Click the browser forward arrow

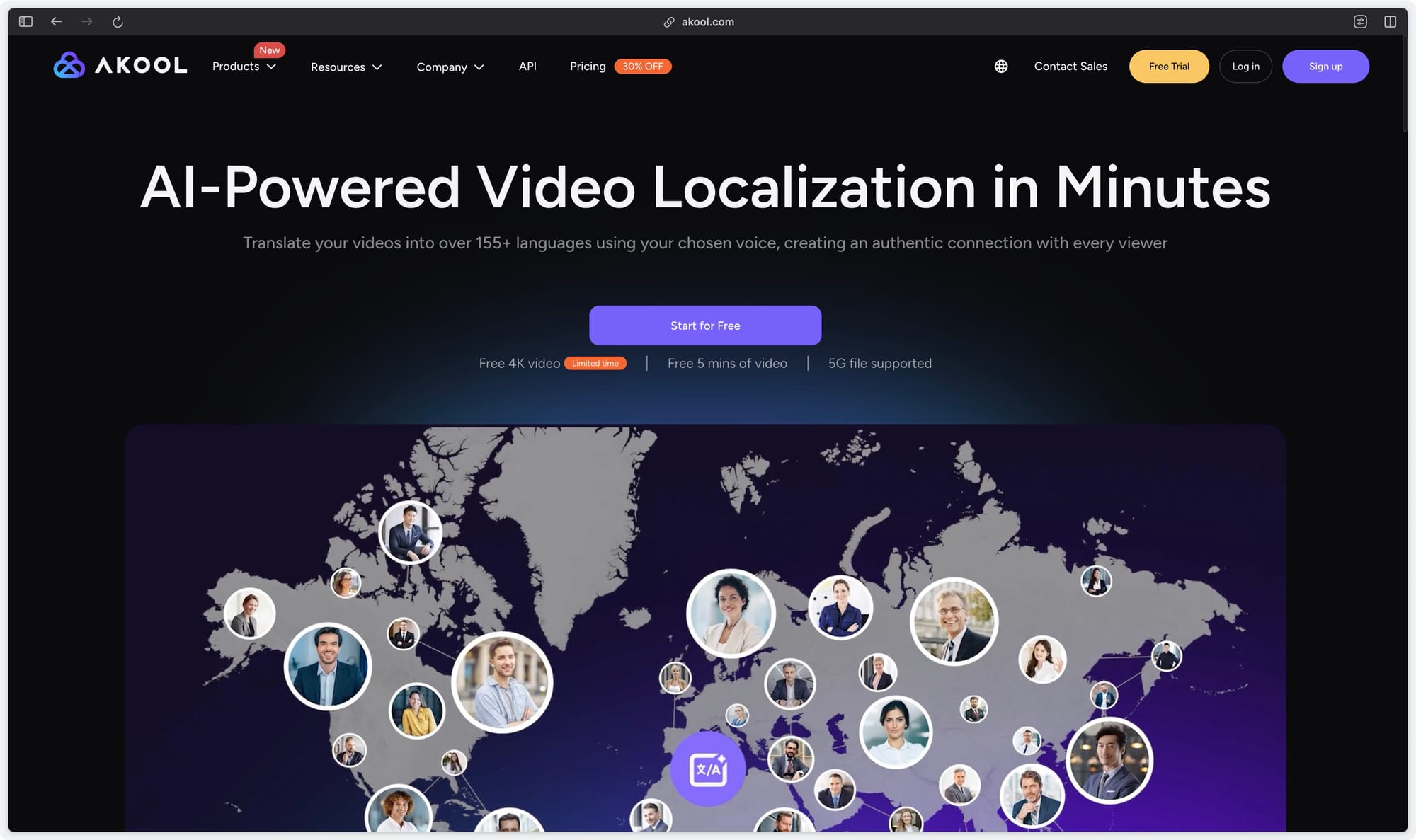pos(87,22)
